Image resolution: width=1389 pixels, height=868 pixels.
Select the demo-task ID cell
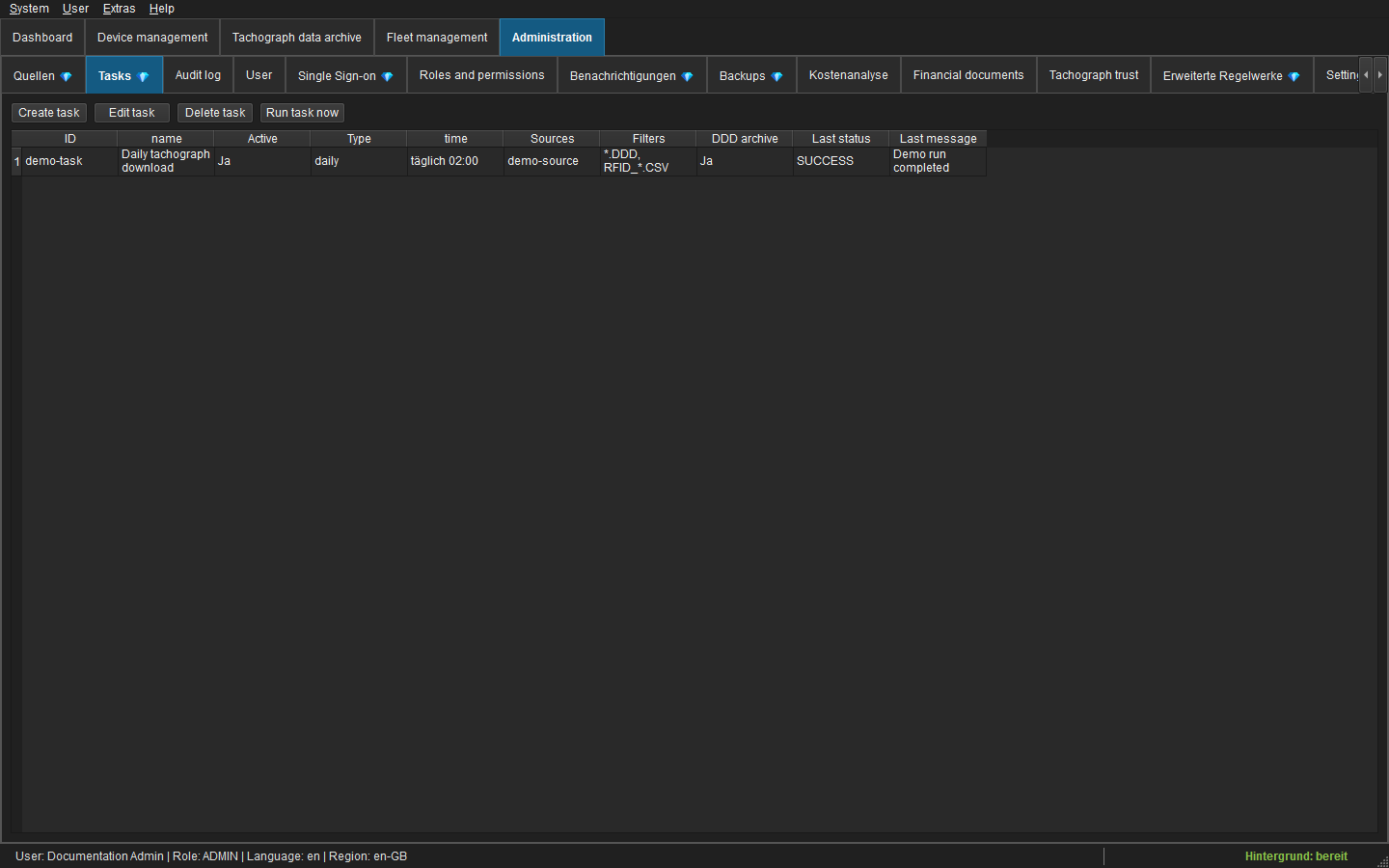(69, 161)
